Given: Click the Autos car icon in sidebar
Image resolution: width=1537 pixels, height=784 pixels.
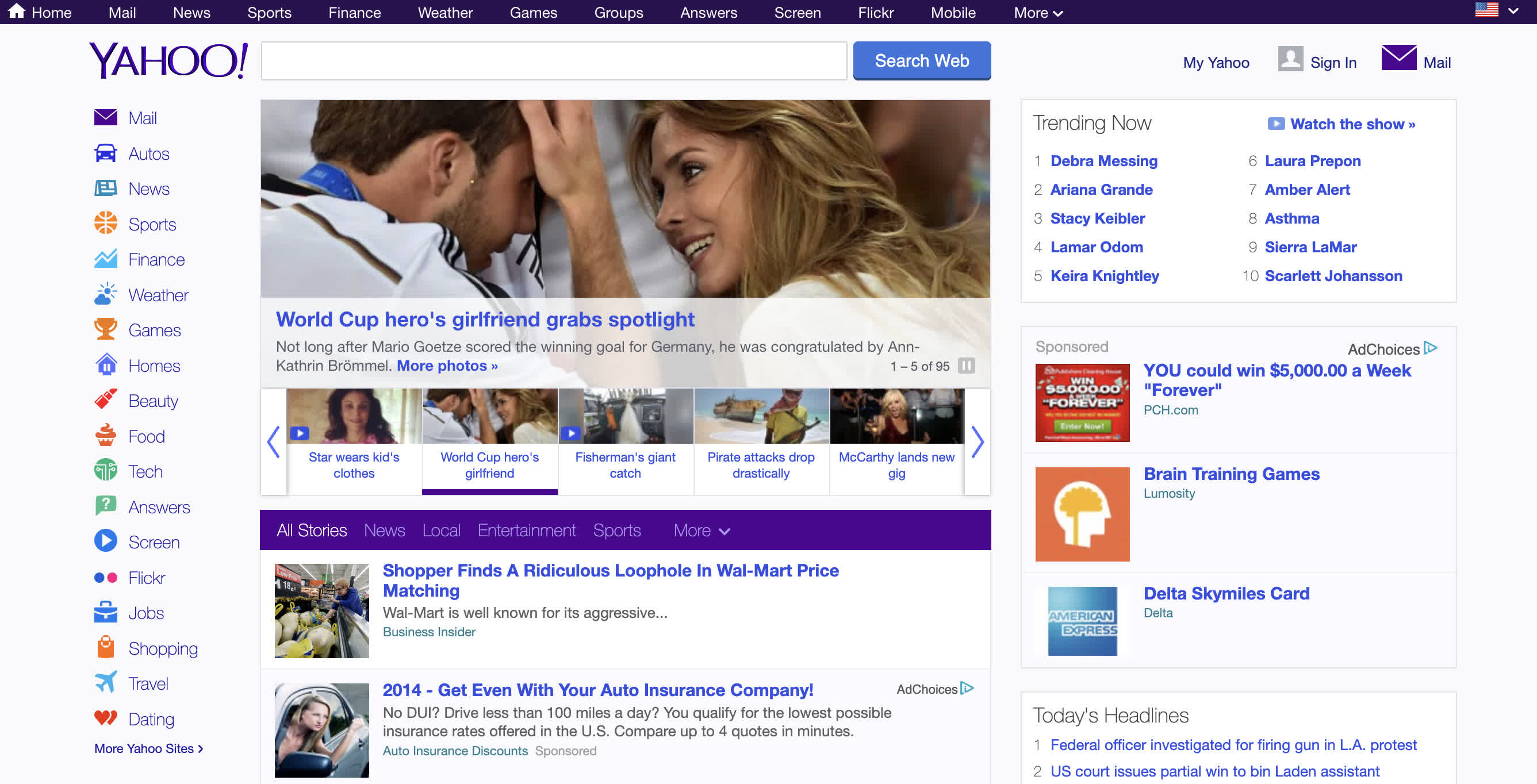Looking at the screenshot, I should tap(106, 153).
